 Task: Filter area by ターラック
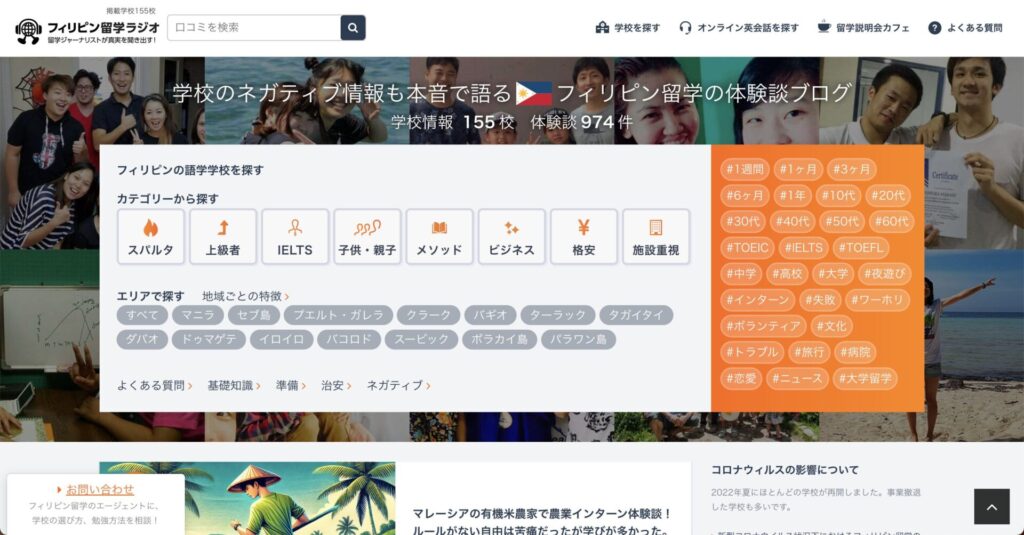(558, 315)
